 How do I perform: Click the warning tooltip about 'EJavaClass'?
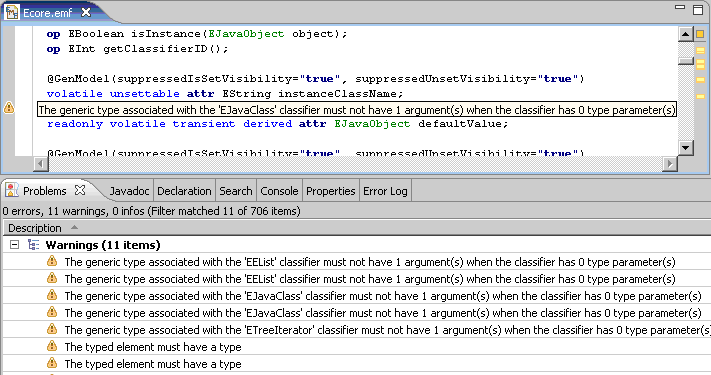coord(357,110)
